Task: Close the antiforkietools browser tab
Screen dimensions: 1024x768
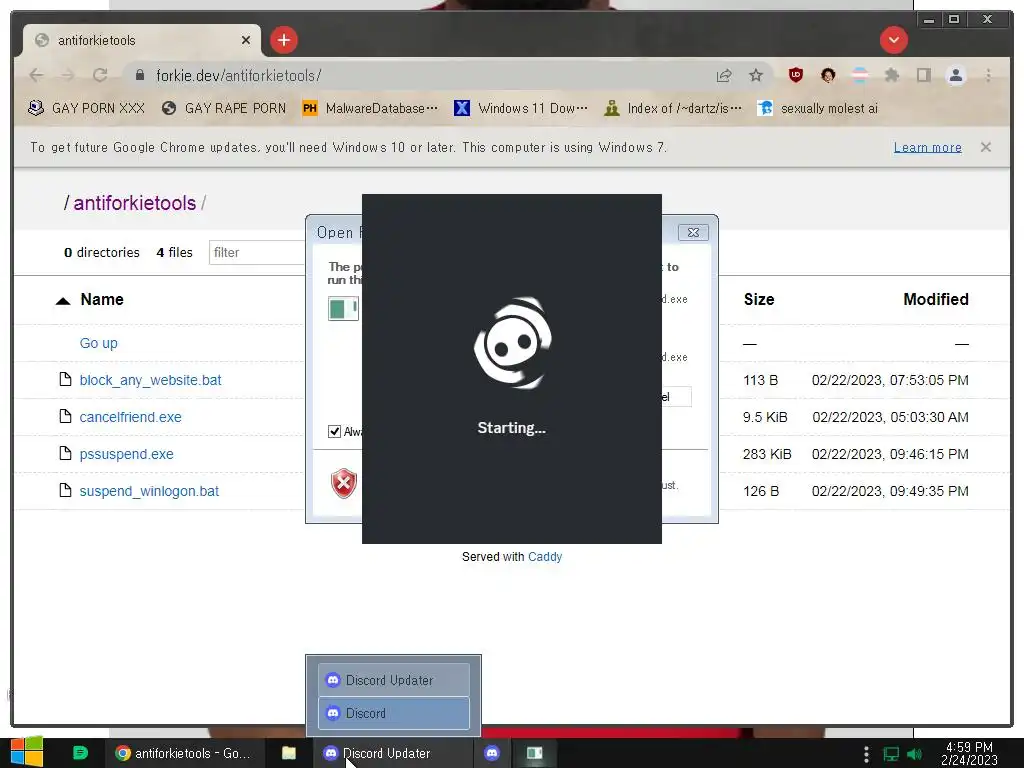Action: [246, 40]
